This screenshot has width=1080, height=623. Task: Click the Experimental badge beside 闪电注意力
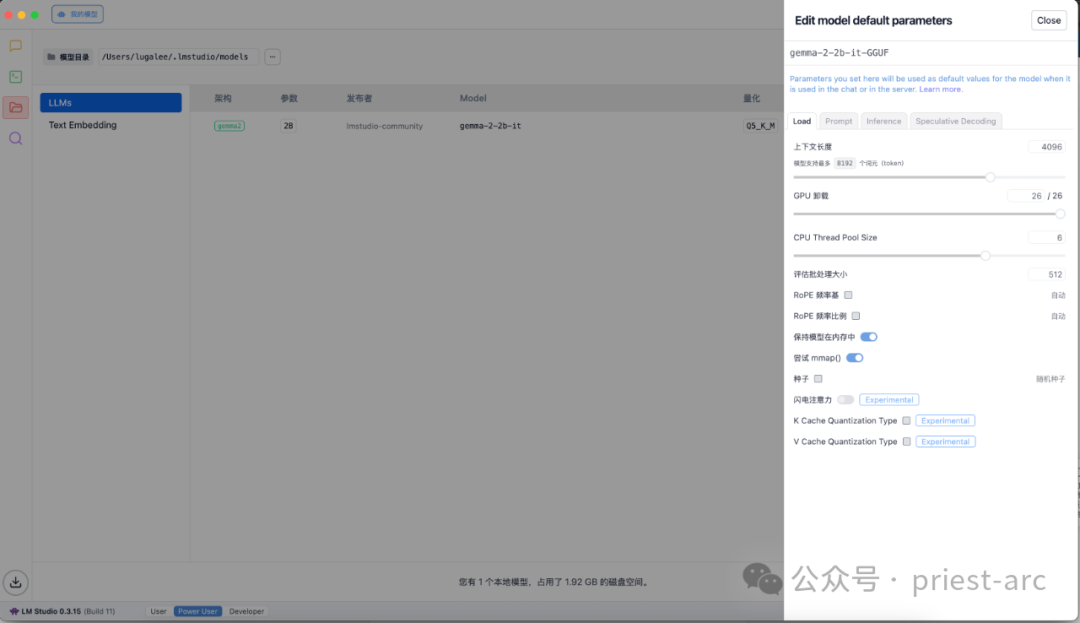click(889, 400)
